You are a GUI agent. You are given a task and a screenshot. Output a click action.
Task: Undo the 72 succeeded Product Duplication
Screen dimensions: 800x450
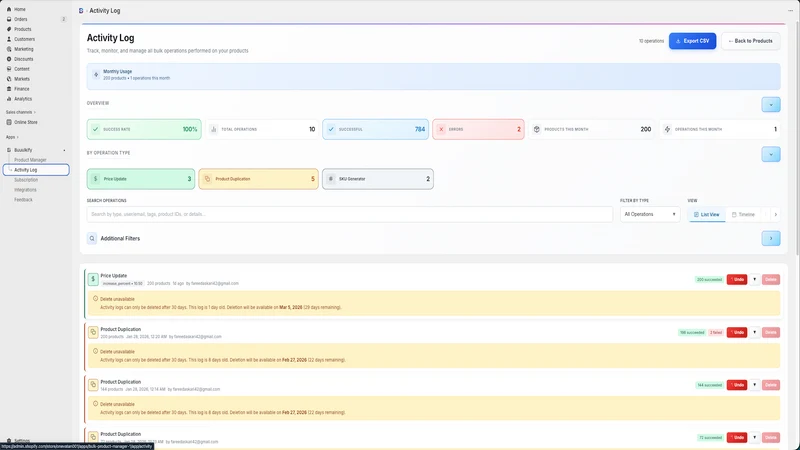coord(737,437)
